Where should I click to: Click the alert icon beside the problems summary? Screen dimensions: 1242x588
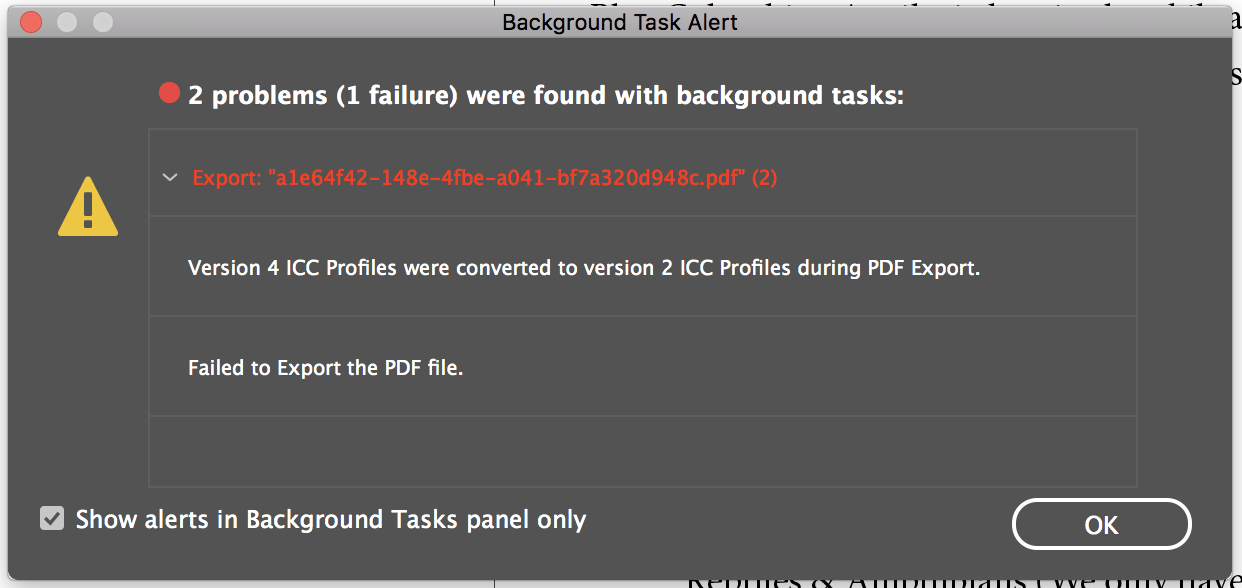click(x=88, y=206)
